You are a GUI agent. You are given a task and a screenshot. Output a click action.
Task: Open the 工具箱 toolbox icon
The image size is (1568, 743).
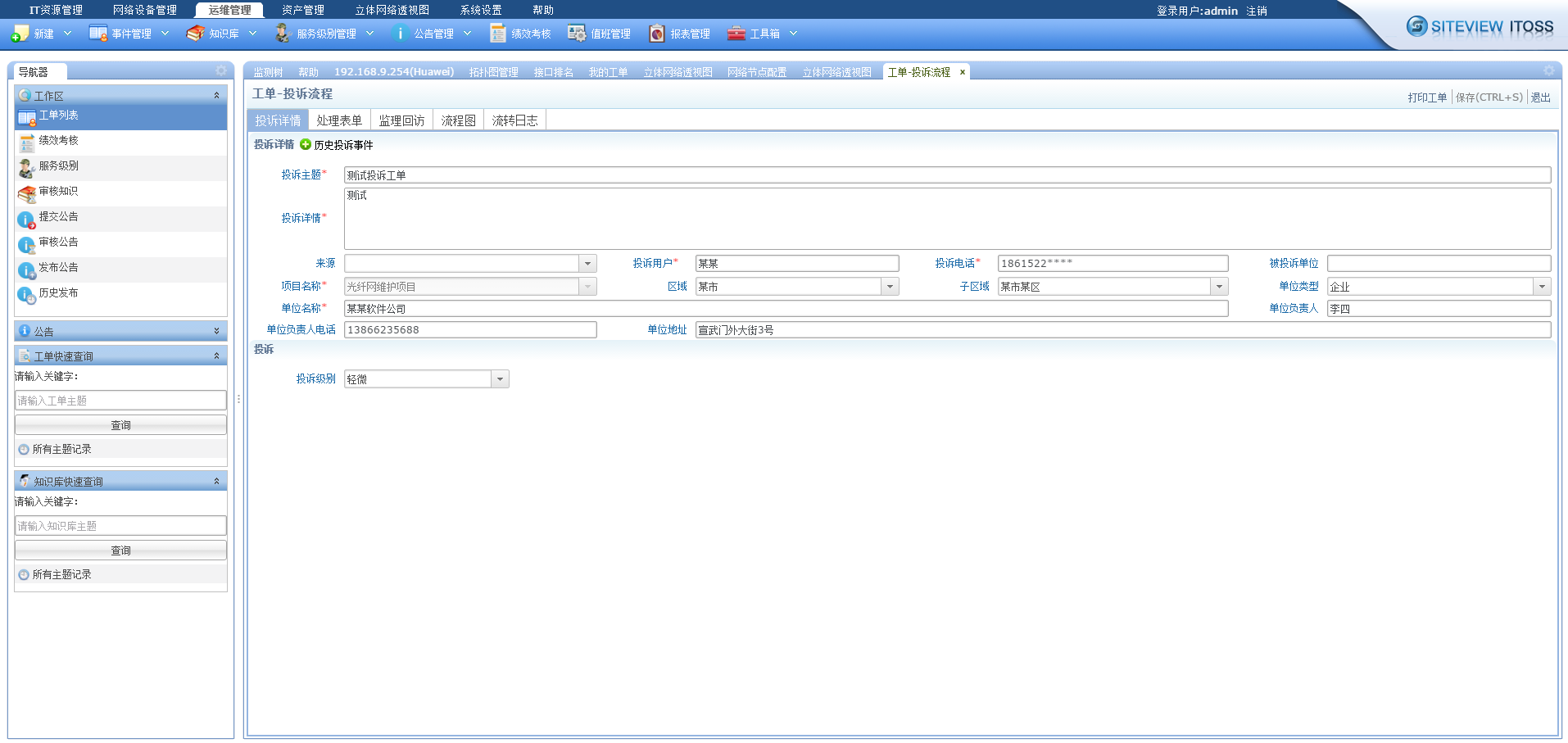pos(736,33)
